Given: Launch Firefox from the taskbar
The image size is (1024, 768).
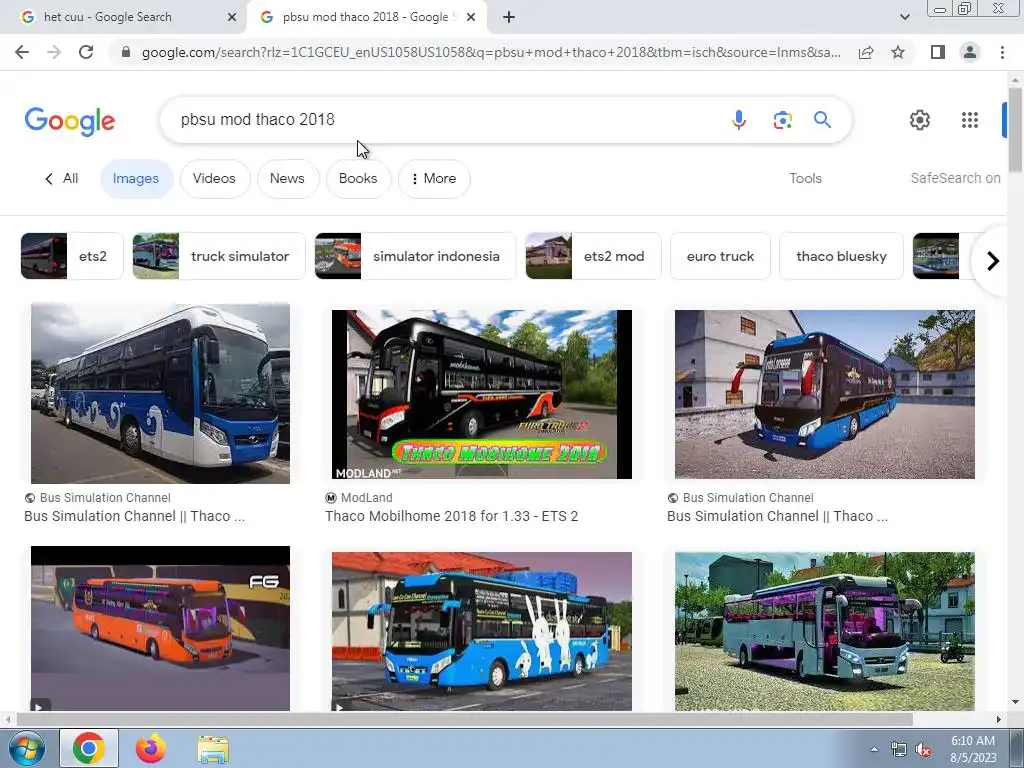Looking at the screenshot, I should click(150, 748).
